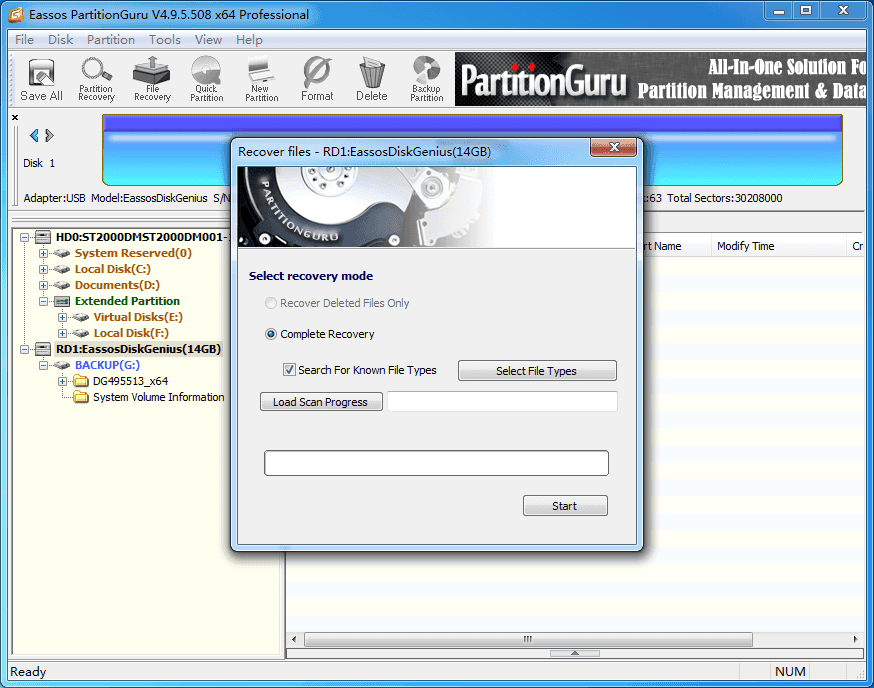Select Virtual Disks(E:) tree label
The image size is (874, 688).
138,317
